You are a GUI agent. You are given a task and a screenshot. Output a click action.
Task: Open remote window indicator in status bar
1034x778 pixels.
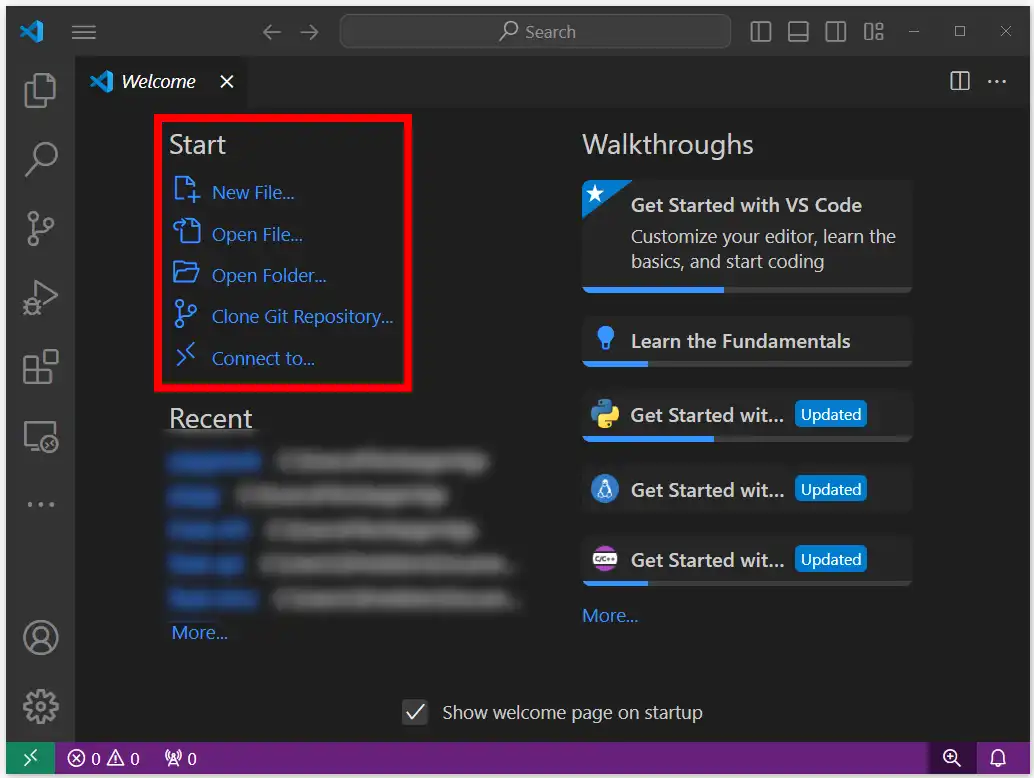point(30,758)
